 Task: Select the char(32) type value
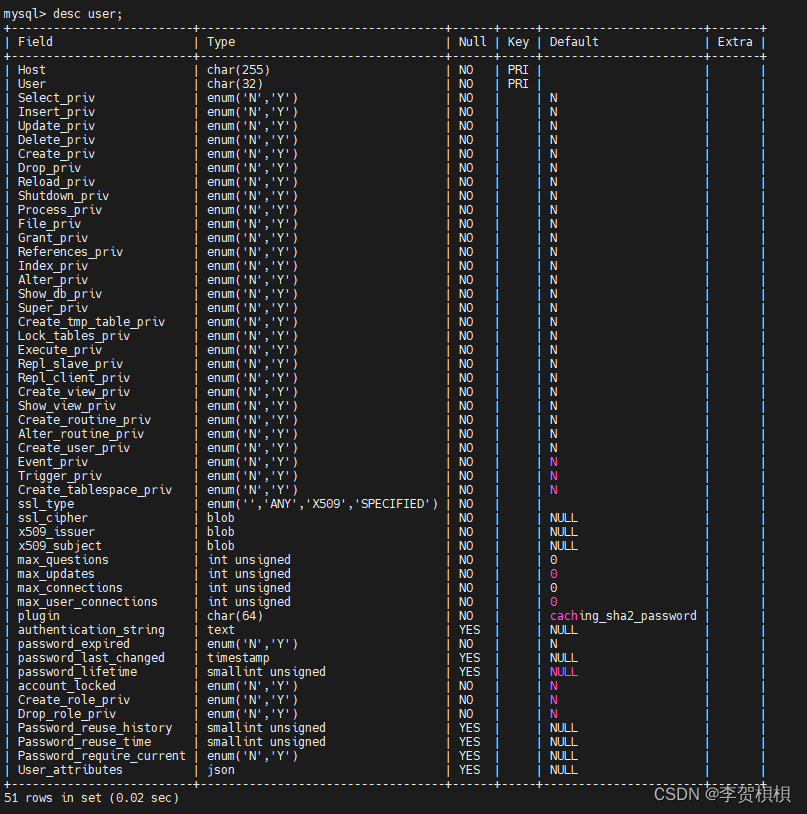235,84
